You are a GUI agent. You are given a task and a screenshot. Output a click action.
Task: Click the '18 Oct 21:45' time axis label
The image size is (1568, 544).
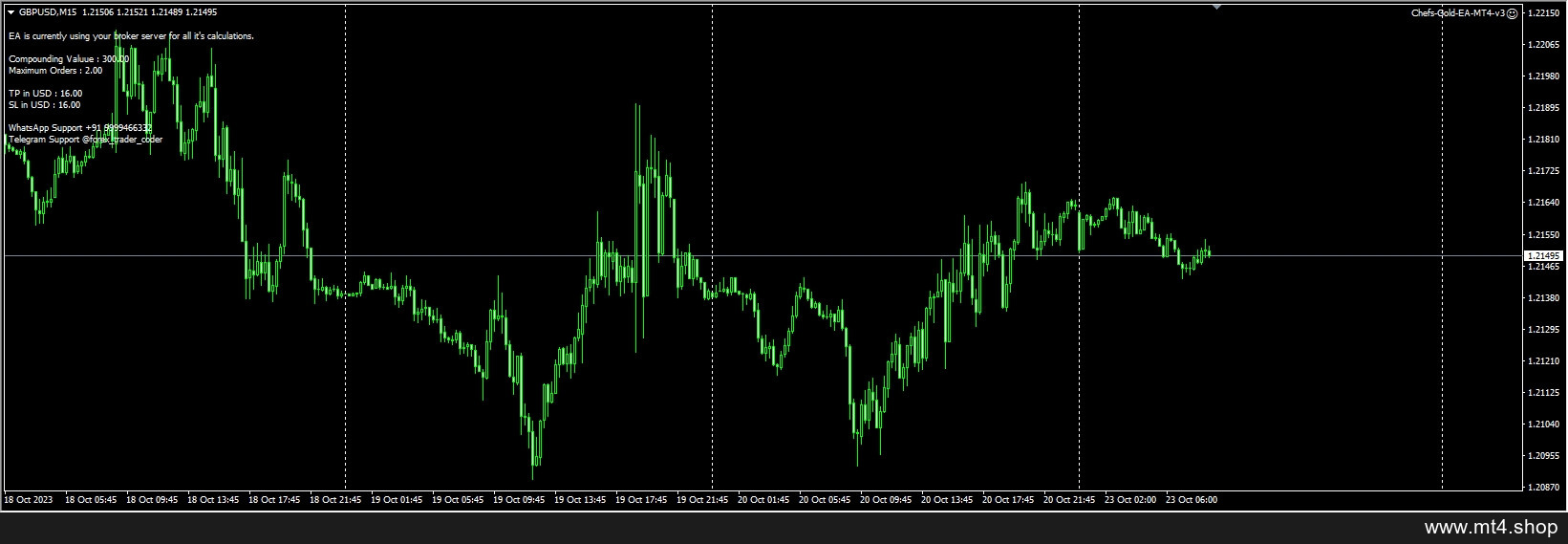(x=335, y=499)
